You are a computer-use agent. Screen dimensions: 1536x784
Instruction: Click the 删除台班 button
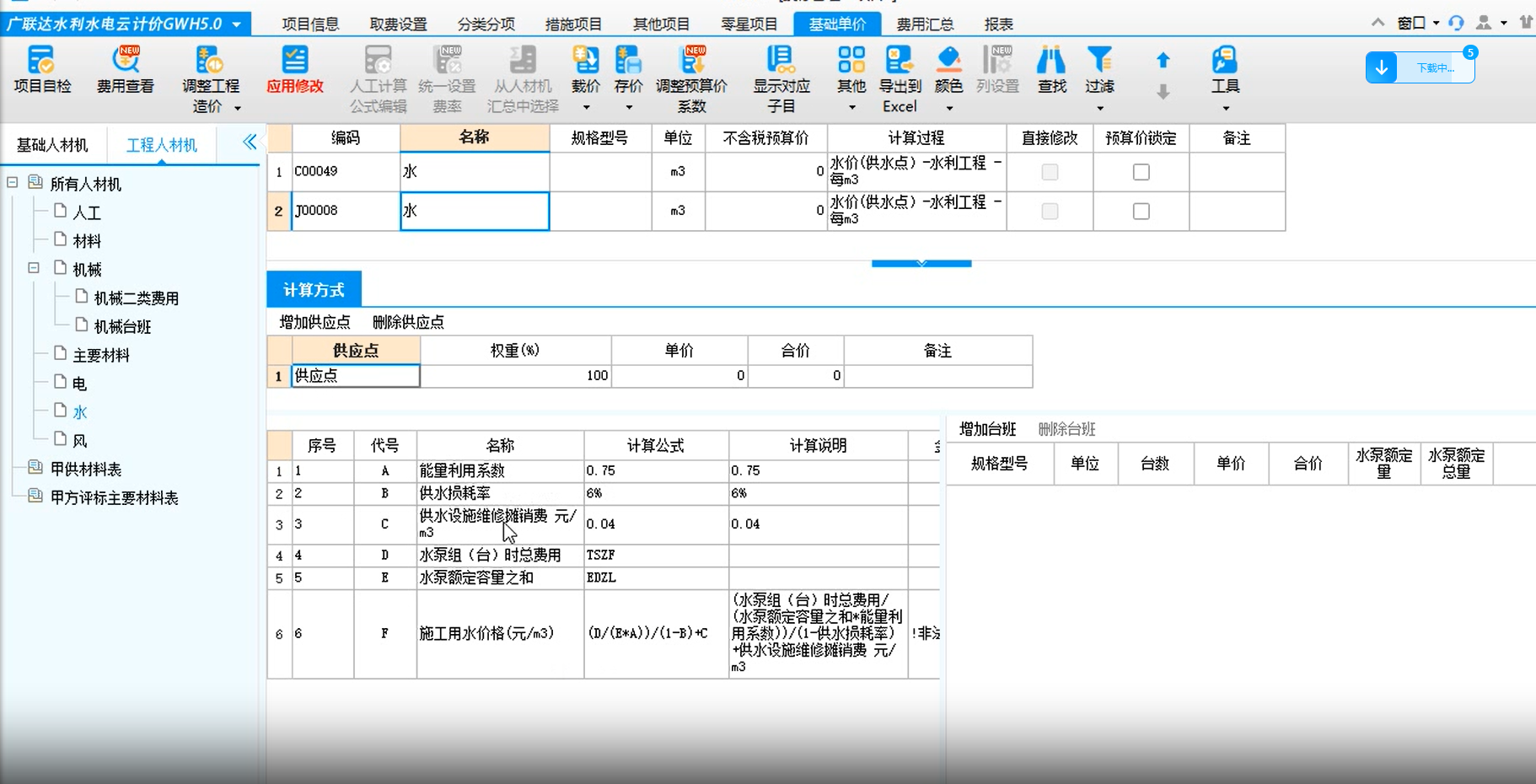[1066, 429]
